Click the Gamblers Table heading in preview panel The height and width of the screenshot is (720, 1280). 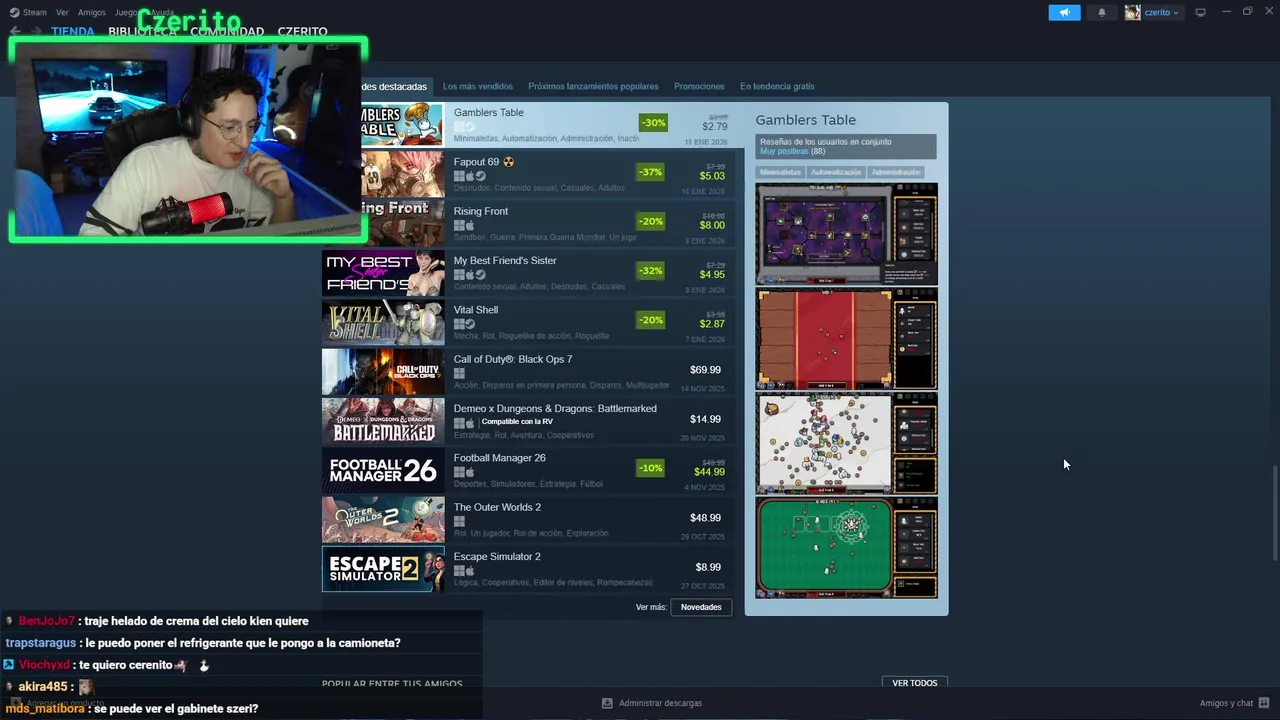[x=805, y=120]
